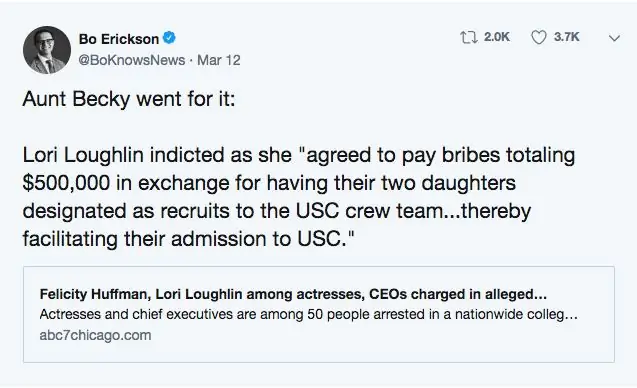View the 2.0K retweet count

click(496, 37)
